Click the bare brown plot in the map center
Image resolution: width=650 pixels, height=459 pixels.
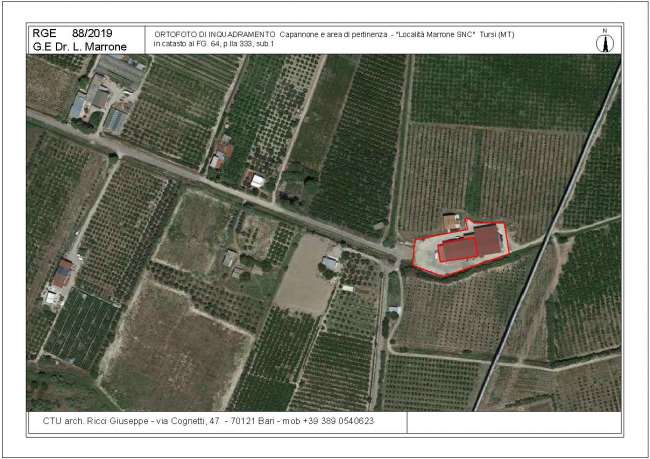coord(307,273)
